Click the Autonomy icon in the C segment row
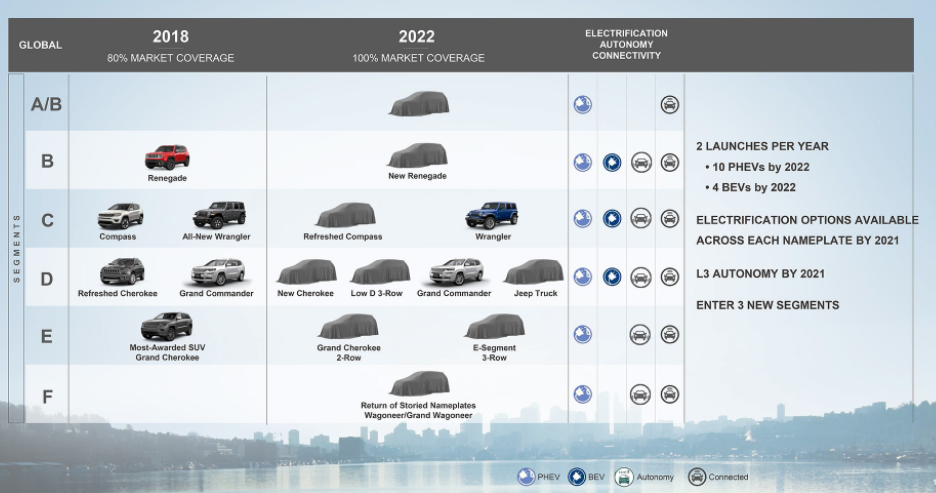 (641, 219)
